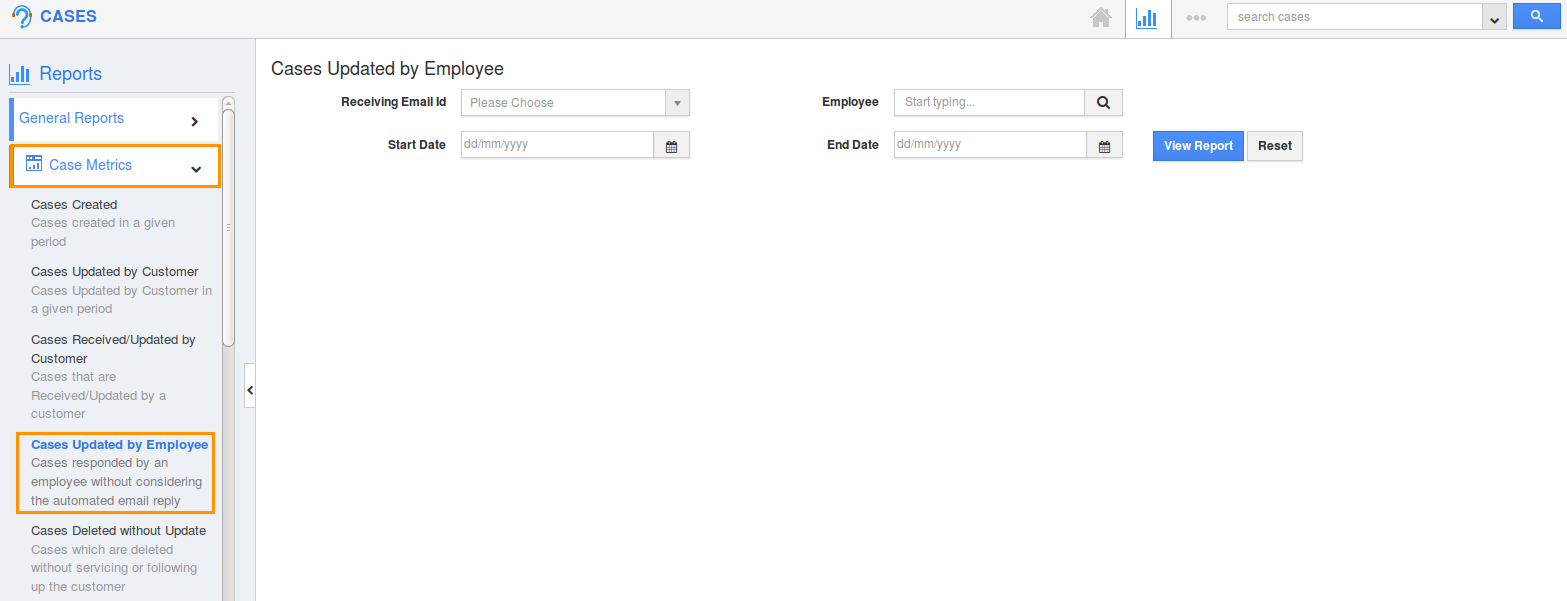Viewport: 1567px width, 601px height.
Task: Click the Employee lookup magnifier icon
Action: pos(1103,102)
